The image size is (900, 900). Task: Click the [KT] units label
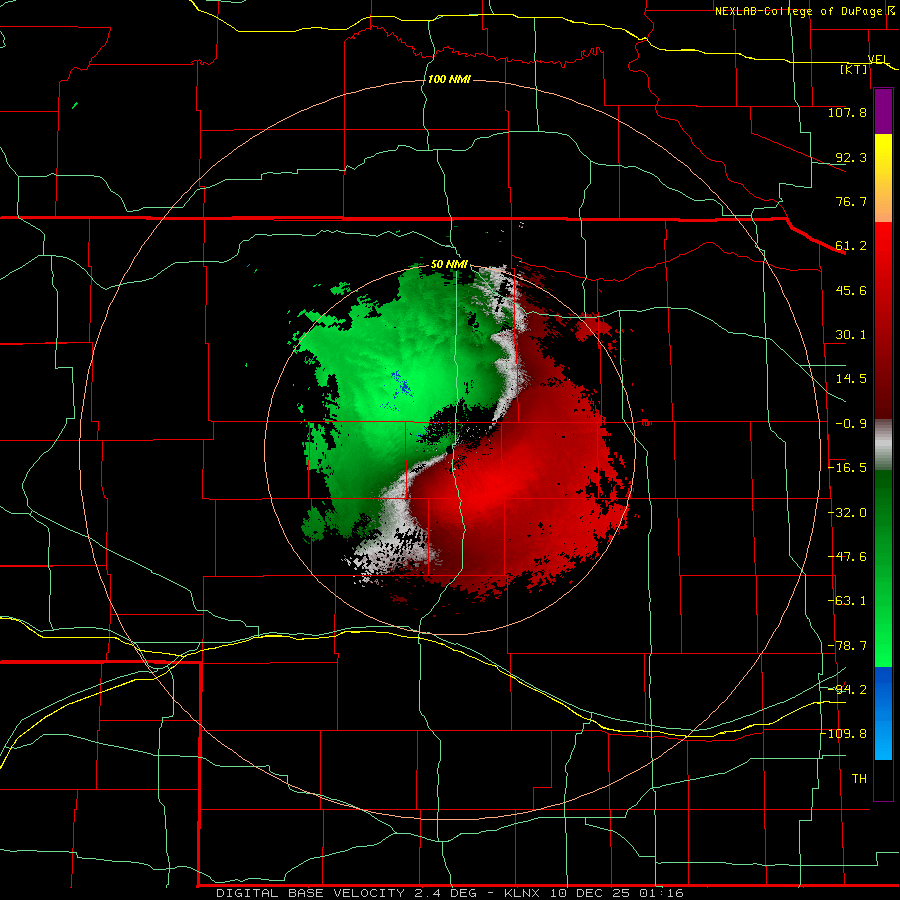(854, 69)
